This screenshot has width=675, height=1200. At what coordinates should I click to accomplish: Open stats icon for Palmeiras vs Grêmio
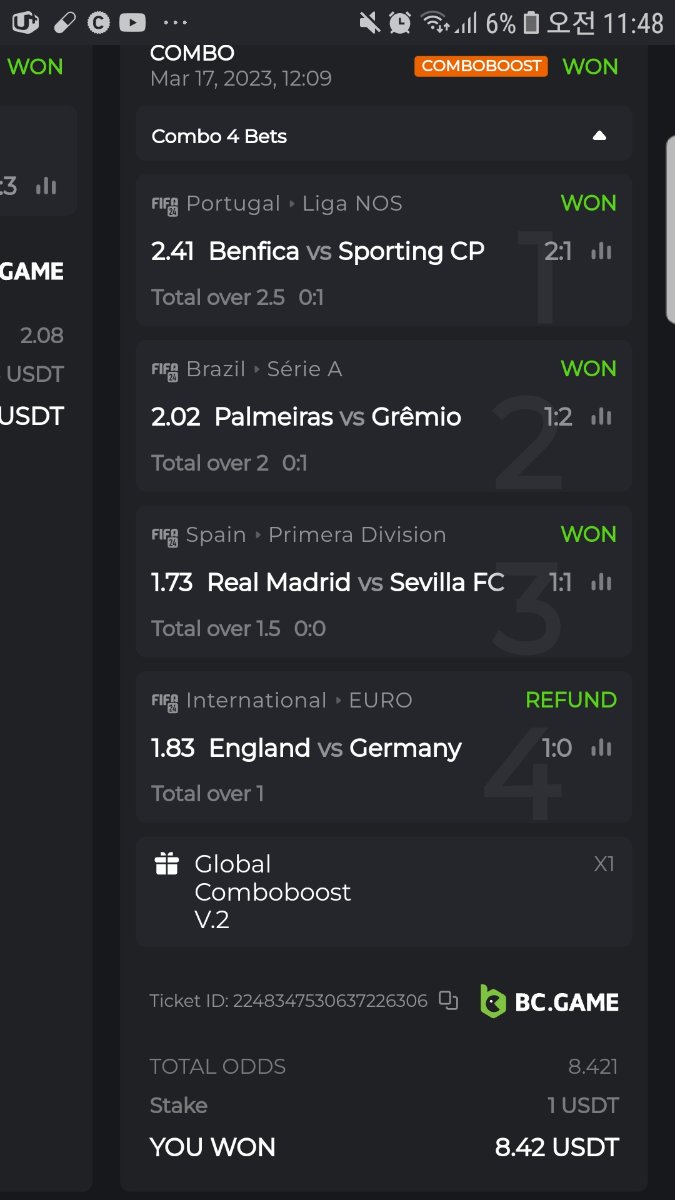pos(601,417)
